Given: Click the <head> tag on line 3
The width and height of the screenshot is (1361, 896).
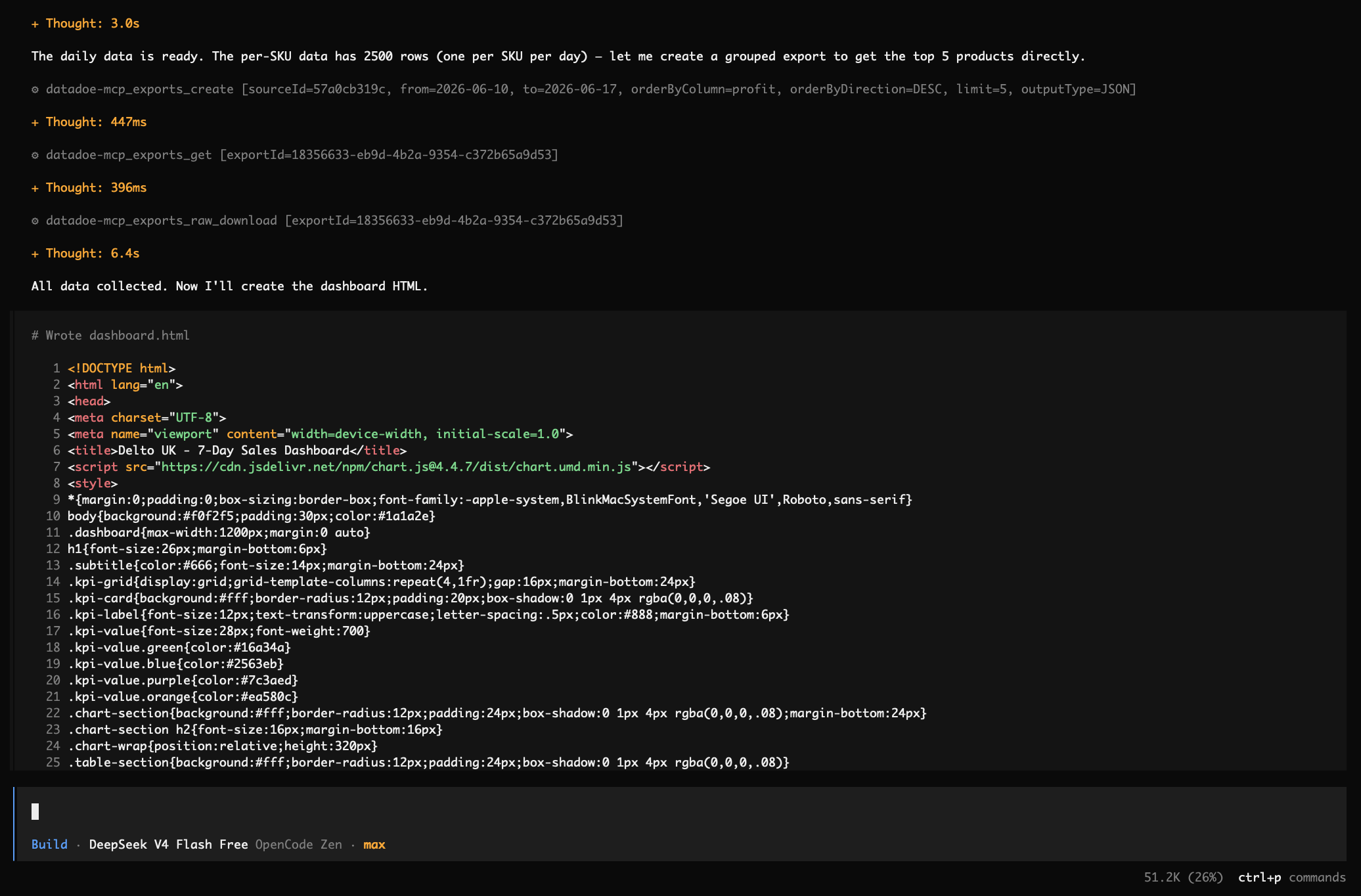Looking at the screenshot, I should tap(89, 401).
